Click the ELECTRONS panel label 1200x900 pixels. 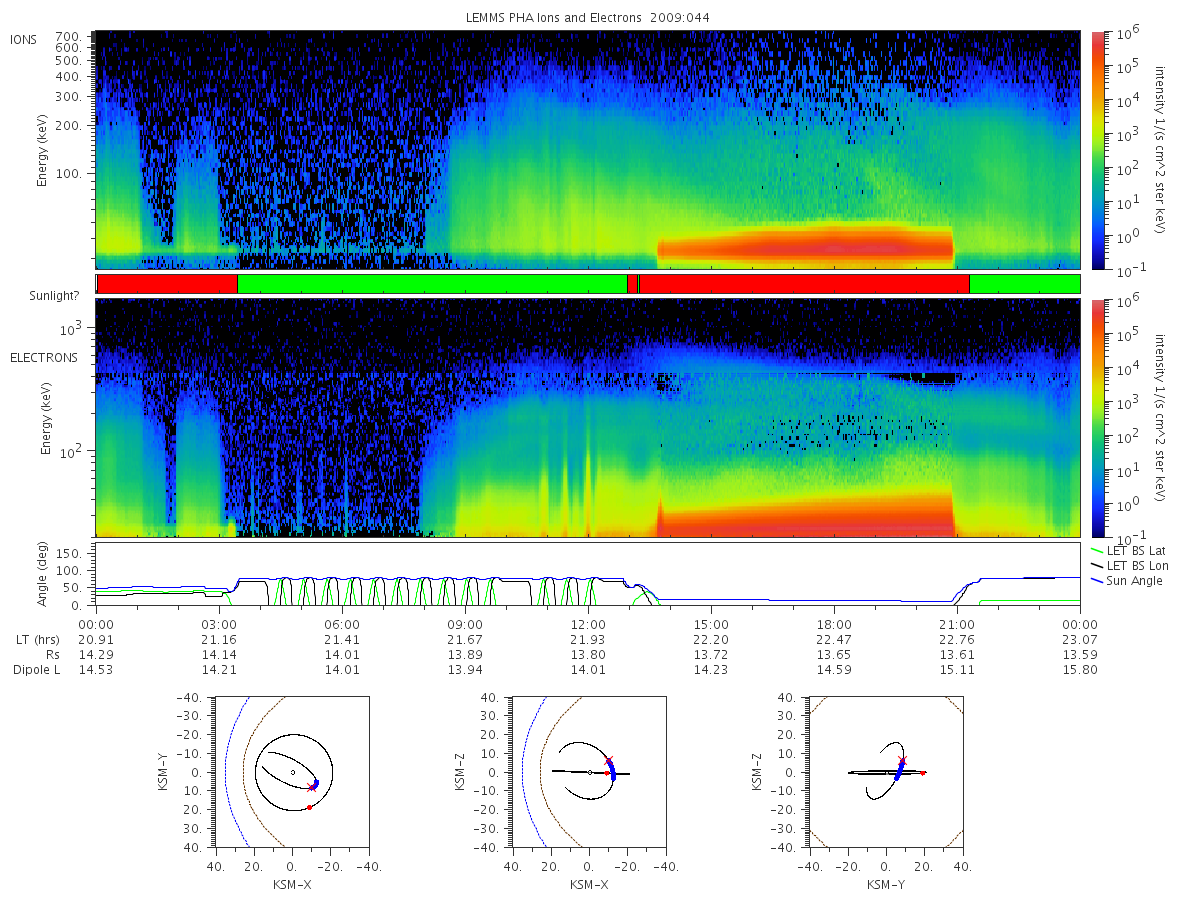(x=43, y=357)
